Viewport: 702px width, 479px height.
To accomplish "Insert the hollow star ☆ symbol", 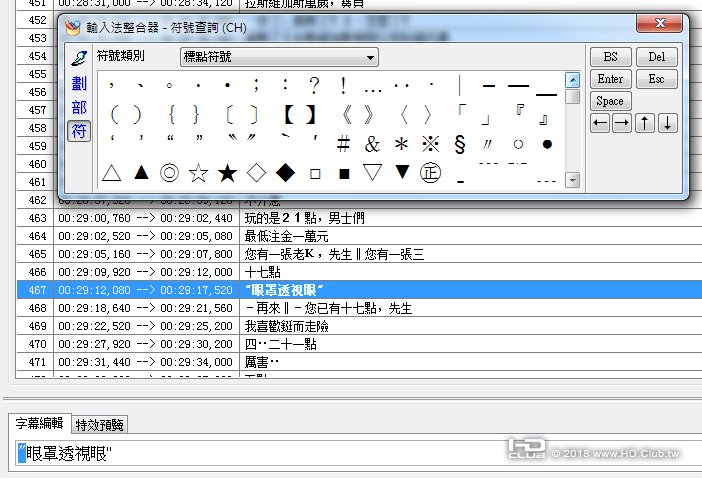I will tap(198, 173).
